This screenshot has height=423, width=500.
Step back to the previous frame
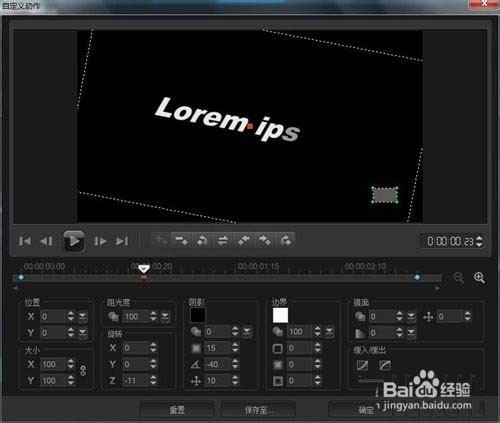point(46,241)
